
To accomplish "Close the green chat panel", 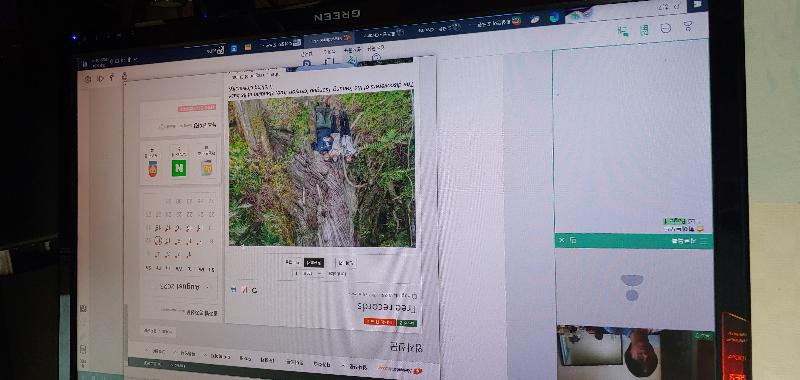I will click(x=562, y=240).
